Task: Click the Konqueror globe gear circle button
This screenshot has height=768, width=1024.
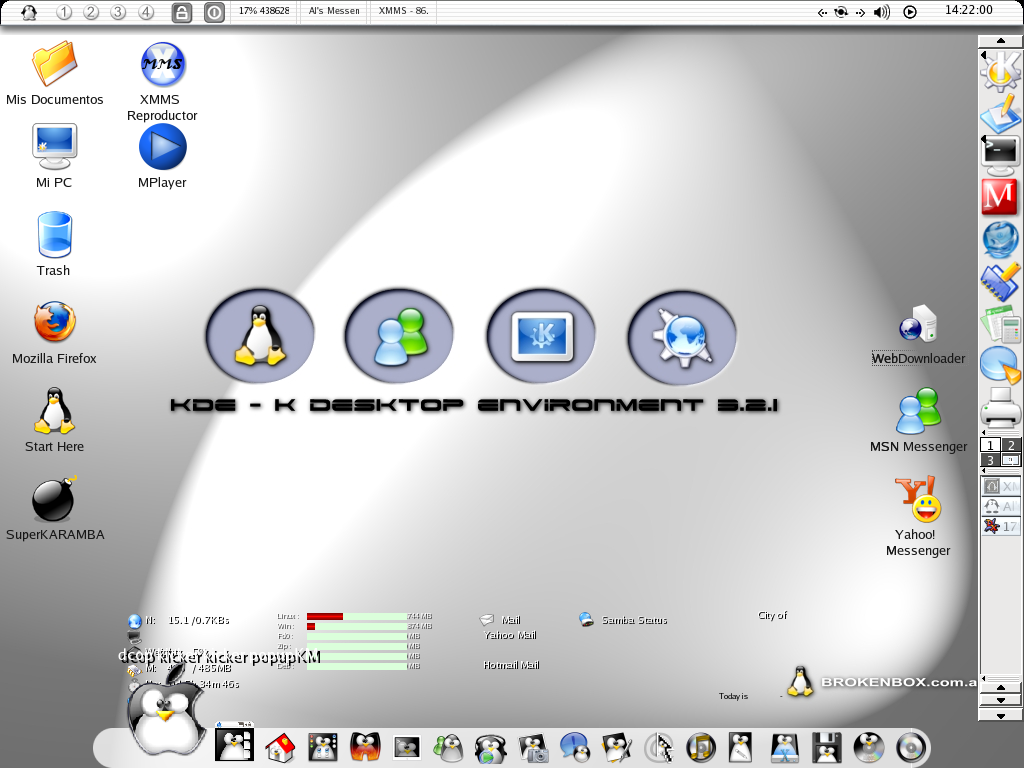Action: (682, 337)
